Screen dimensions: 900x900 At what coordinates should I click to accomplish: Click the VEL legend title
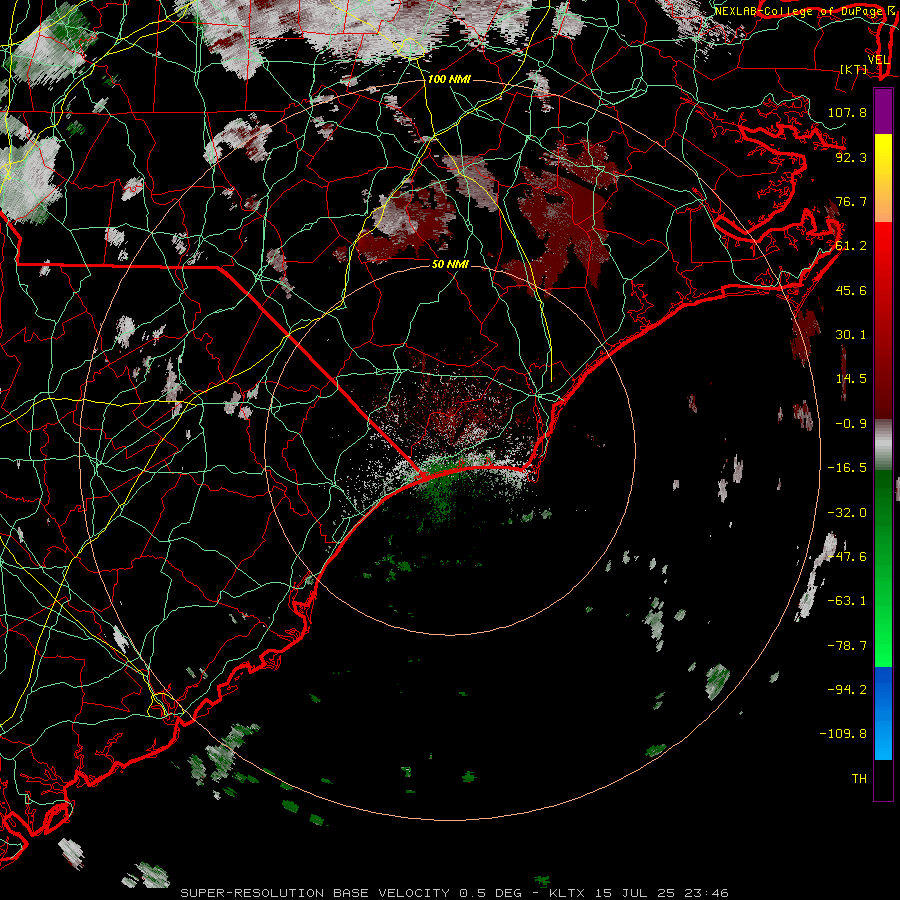878,60
